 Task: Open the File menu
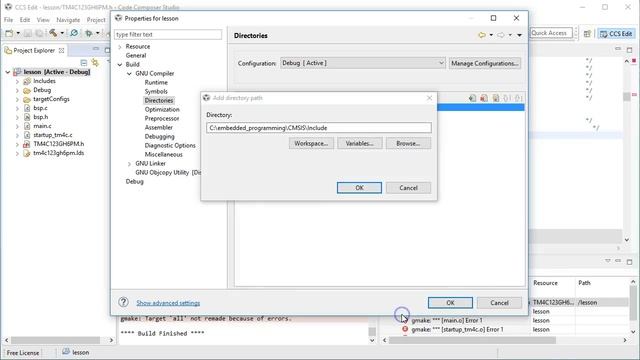pyautogui.click(x=9, y=20)
